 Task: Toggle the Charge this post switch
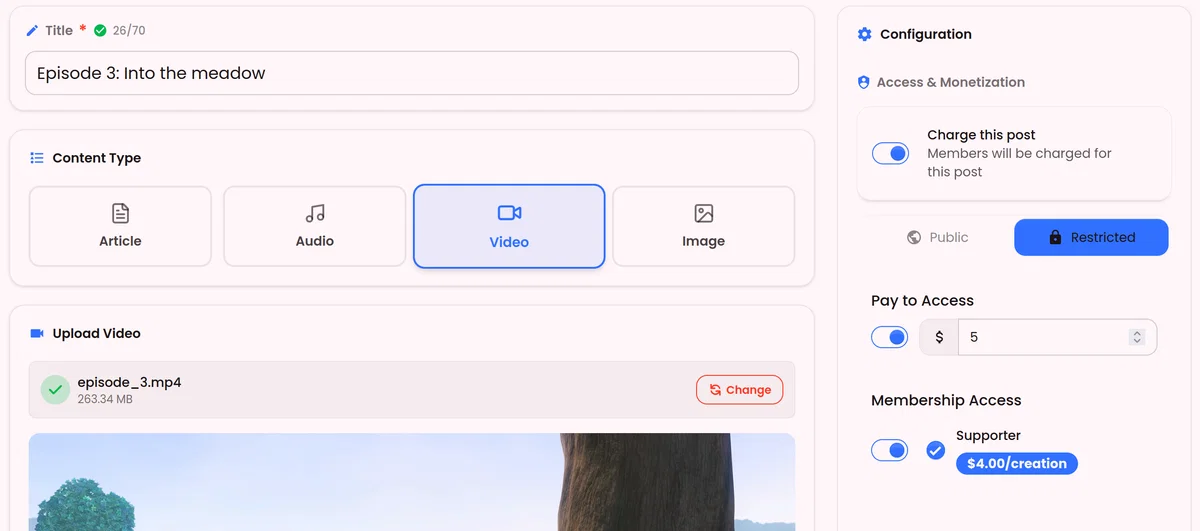(890, 154)
